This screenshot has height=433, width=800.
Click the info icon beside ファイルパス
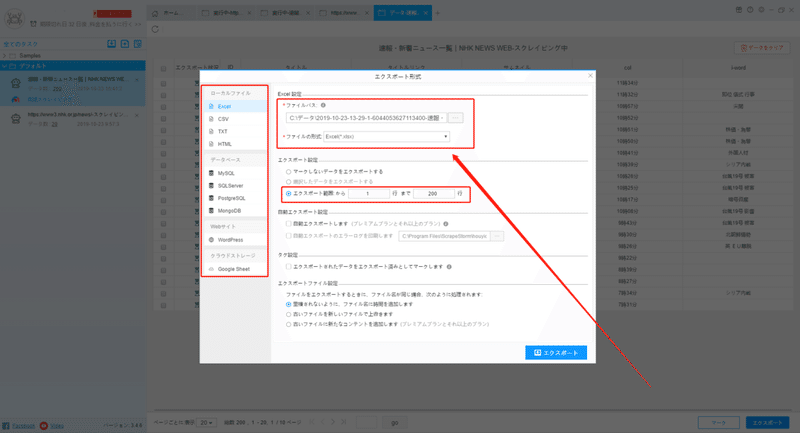(323, 105)
